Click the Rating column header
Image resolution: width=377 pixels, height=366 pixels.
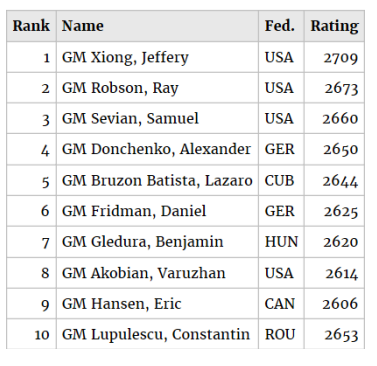click(335, 26)
